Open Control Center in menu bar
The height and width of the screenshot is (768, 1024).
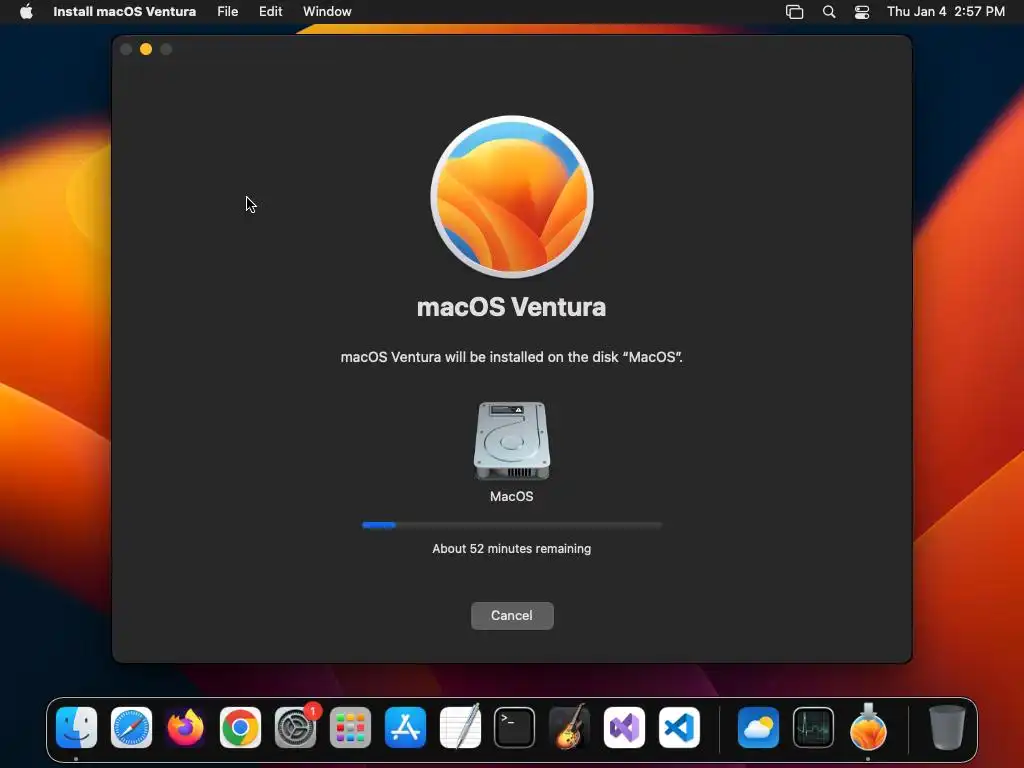click(862, 12)
